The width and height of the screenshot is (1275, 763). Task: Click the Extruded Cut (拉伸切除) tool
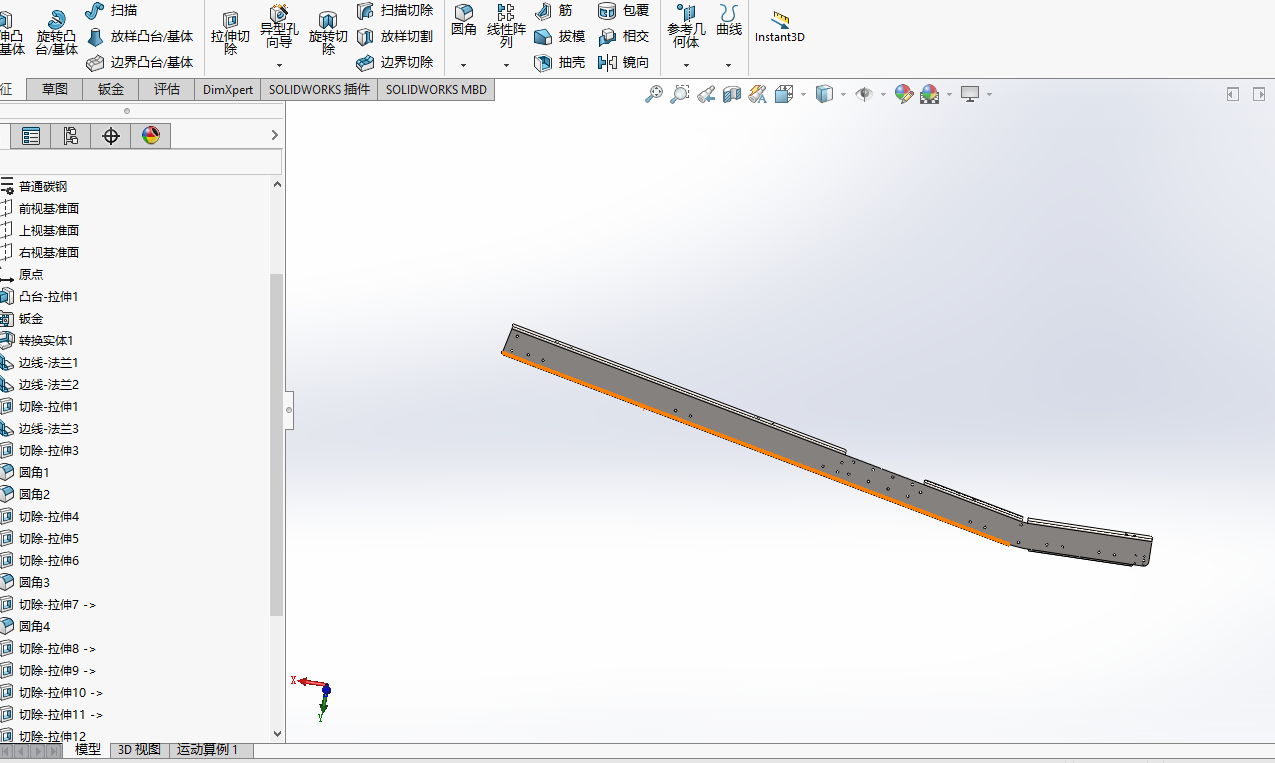pyautogui.click(x=230, y=33)
